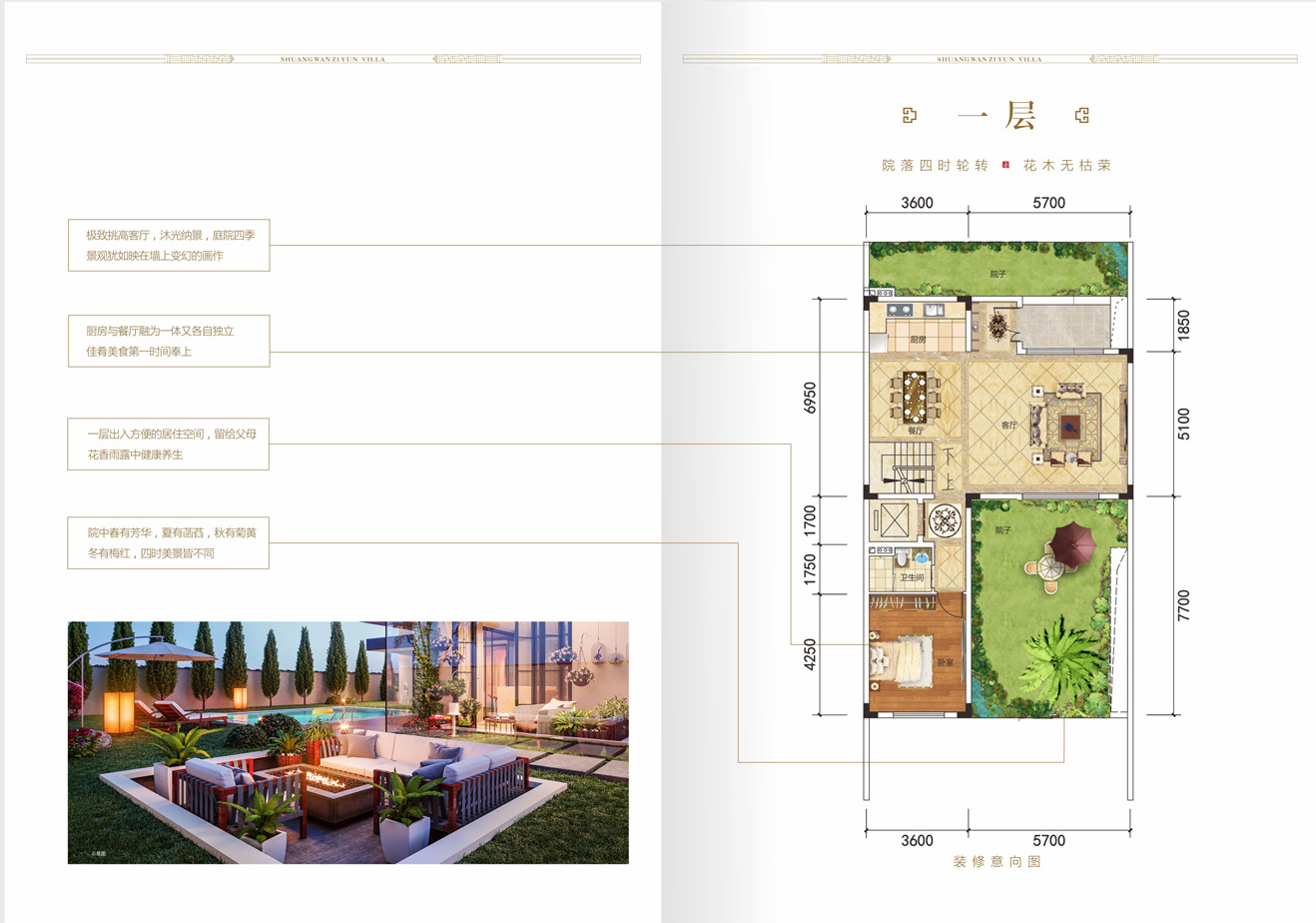Click the 一层 floor title
This screenshot has width=1316, height=923.
tap(995, 116)
